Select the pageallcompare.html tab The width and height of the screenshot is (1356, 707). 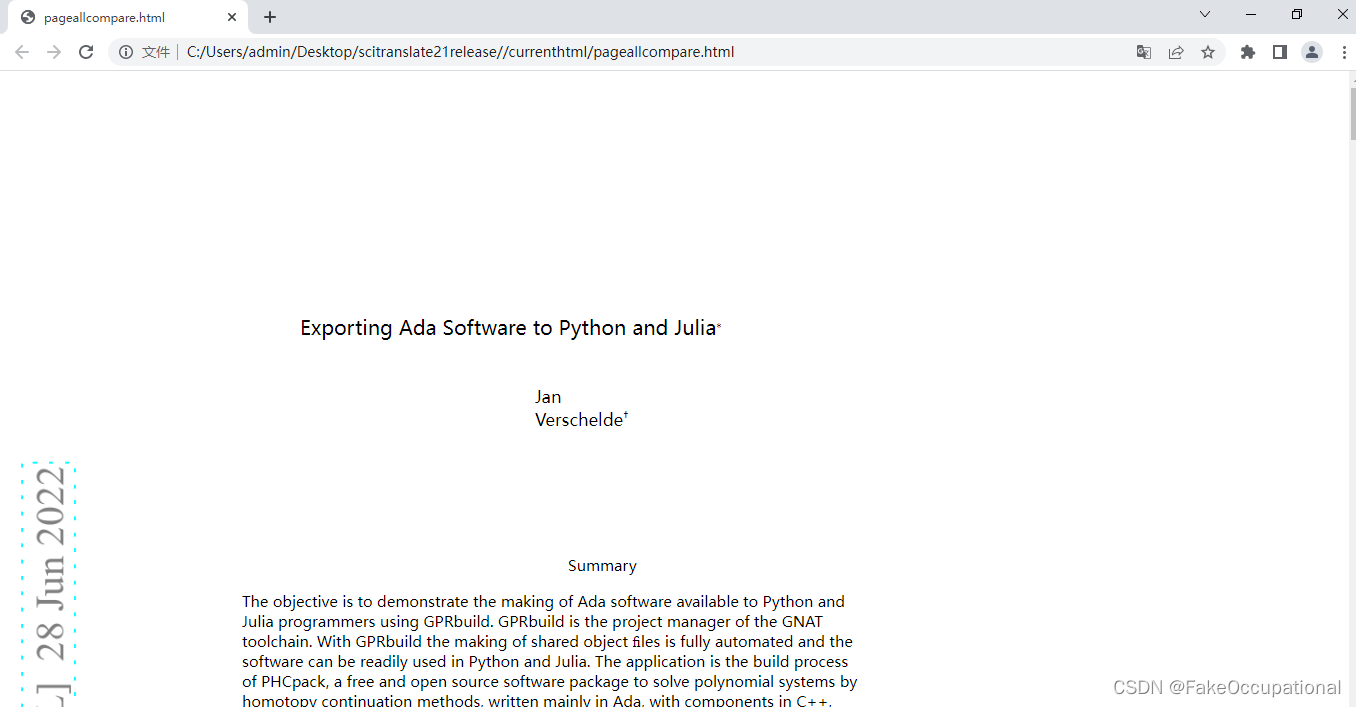pos(128,17)
